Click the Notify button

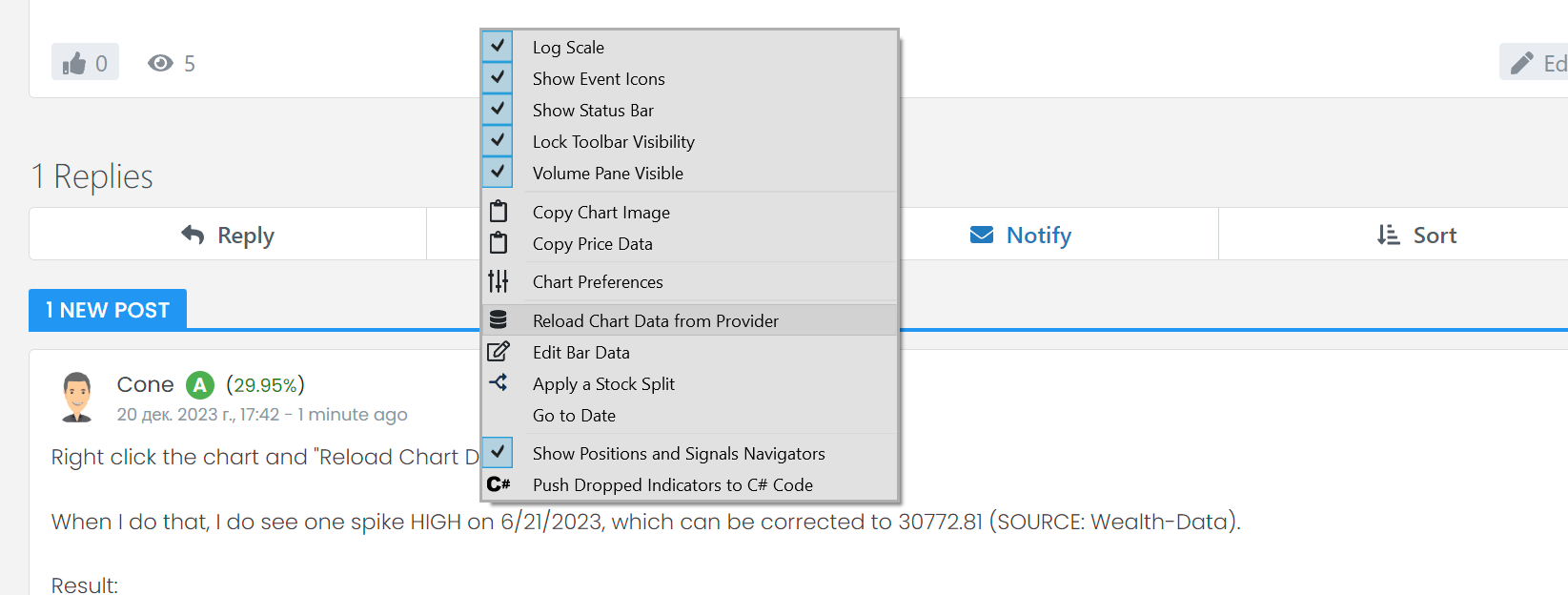[x=1020, y=235]
